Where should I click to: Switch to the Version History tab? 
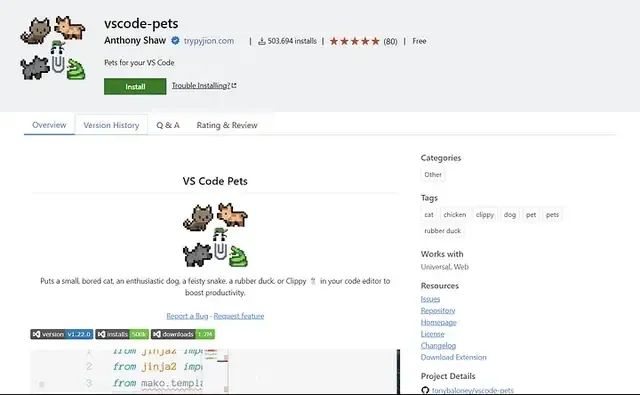coord(111,125)
